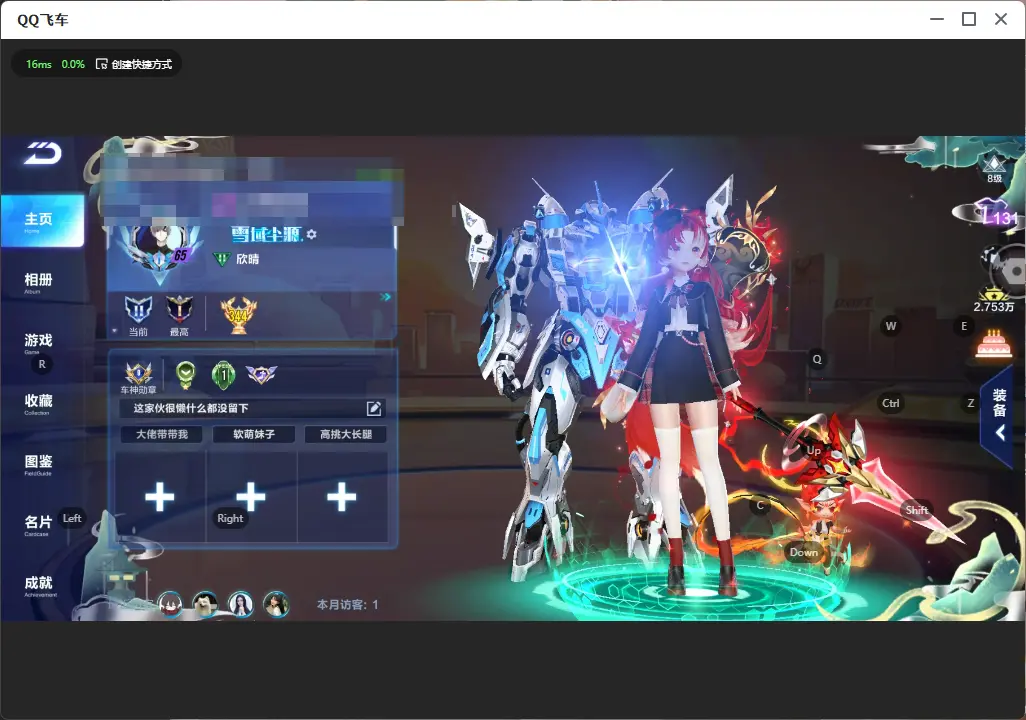This screenshot has height=720, width=1026.
Task: Open the 图鉴 tab
Action: tap(39, 463)
